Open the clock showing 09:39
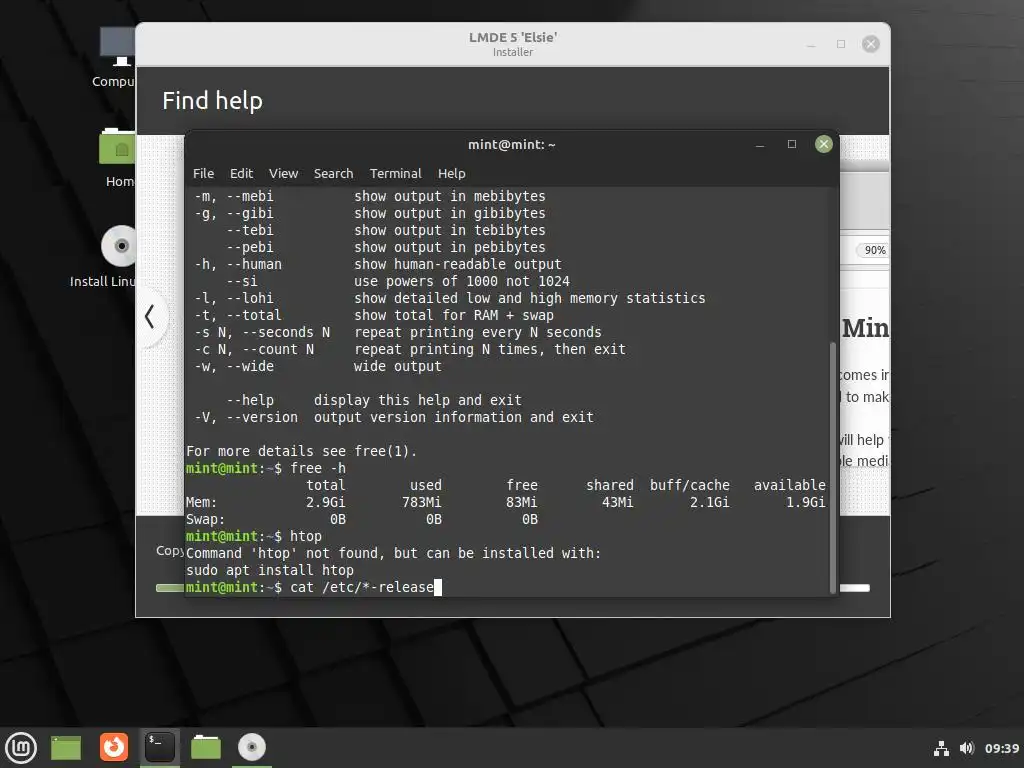This screenshot has width=1024, height=768. [x=1002, y=748]
